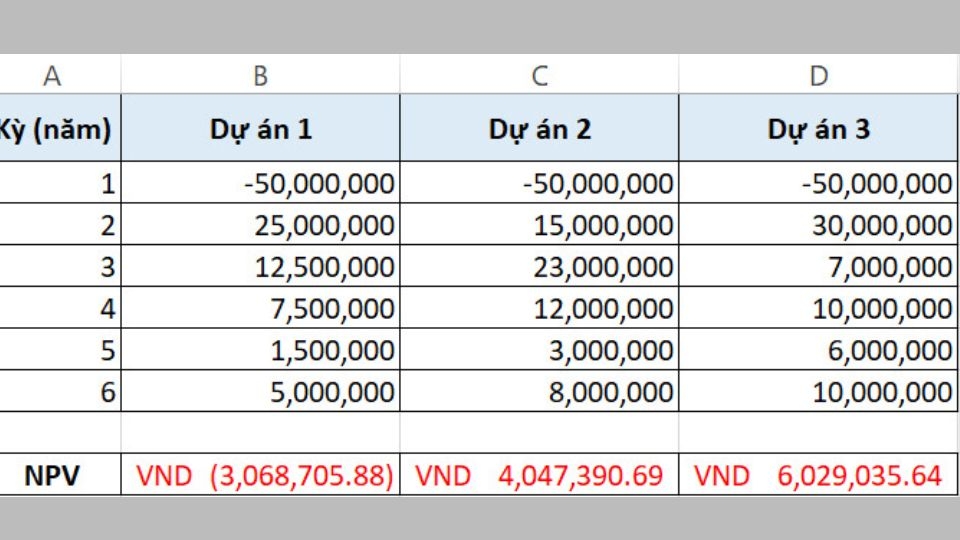Click the 'Kỳ (năm)' header cell
Image resolution: width=960 pixels, height=540 pixels.
60,128
